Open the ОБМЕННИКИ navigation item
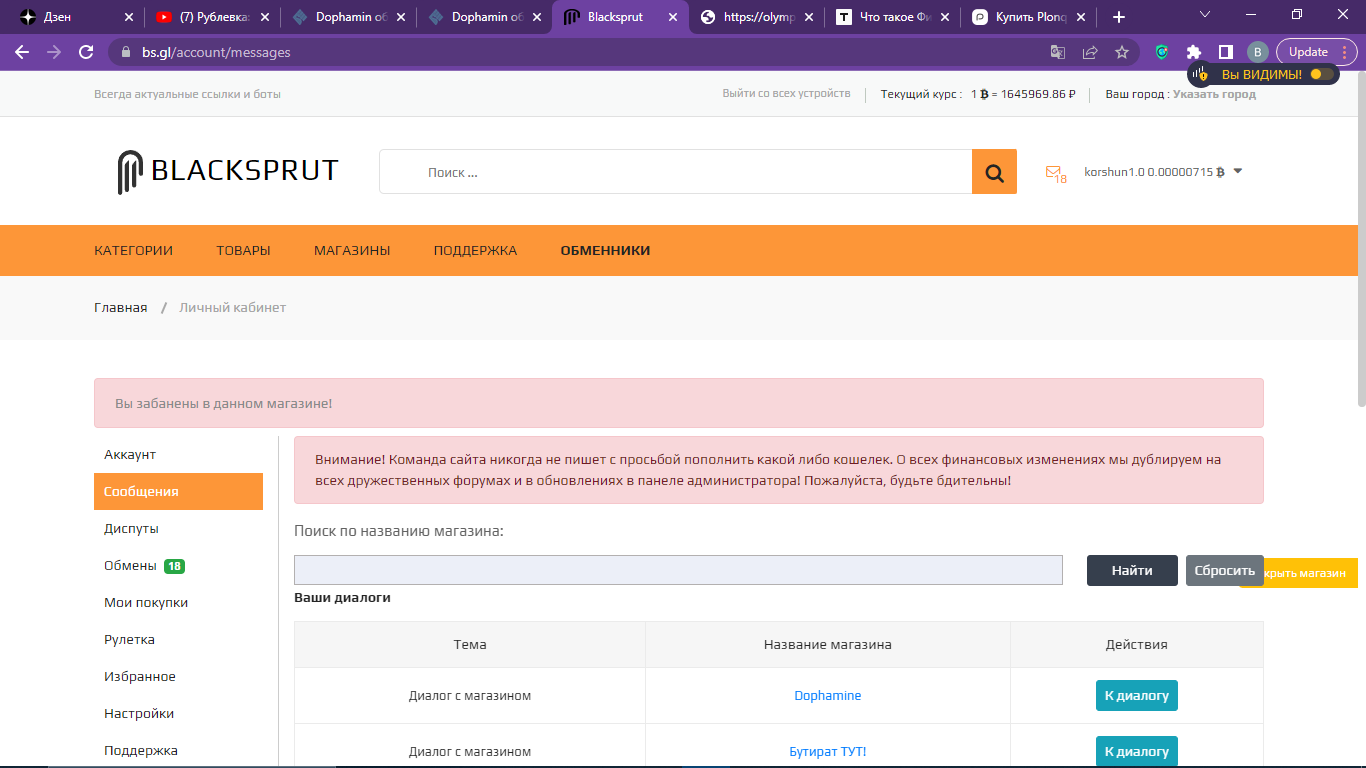The height and width of the screenshot is (768, 1366). (605, 251)
